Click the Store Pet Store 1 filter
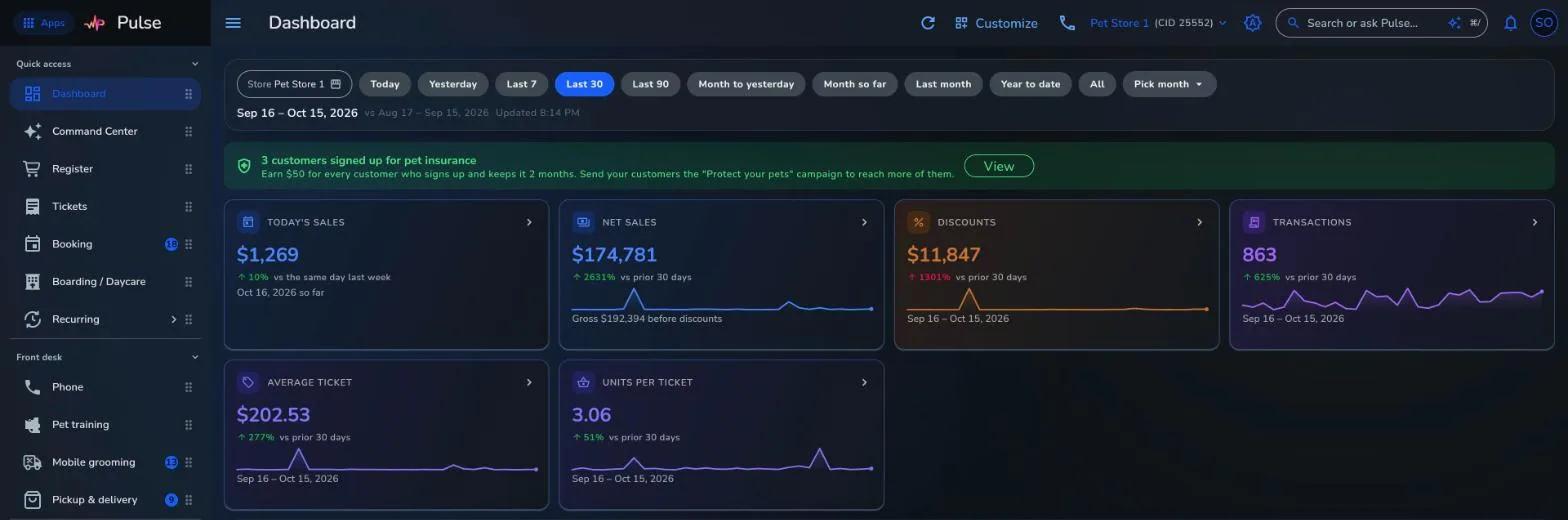 294,84
